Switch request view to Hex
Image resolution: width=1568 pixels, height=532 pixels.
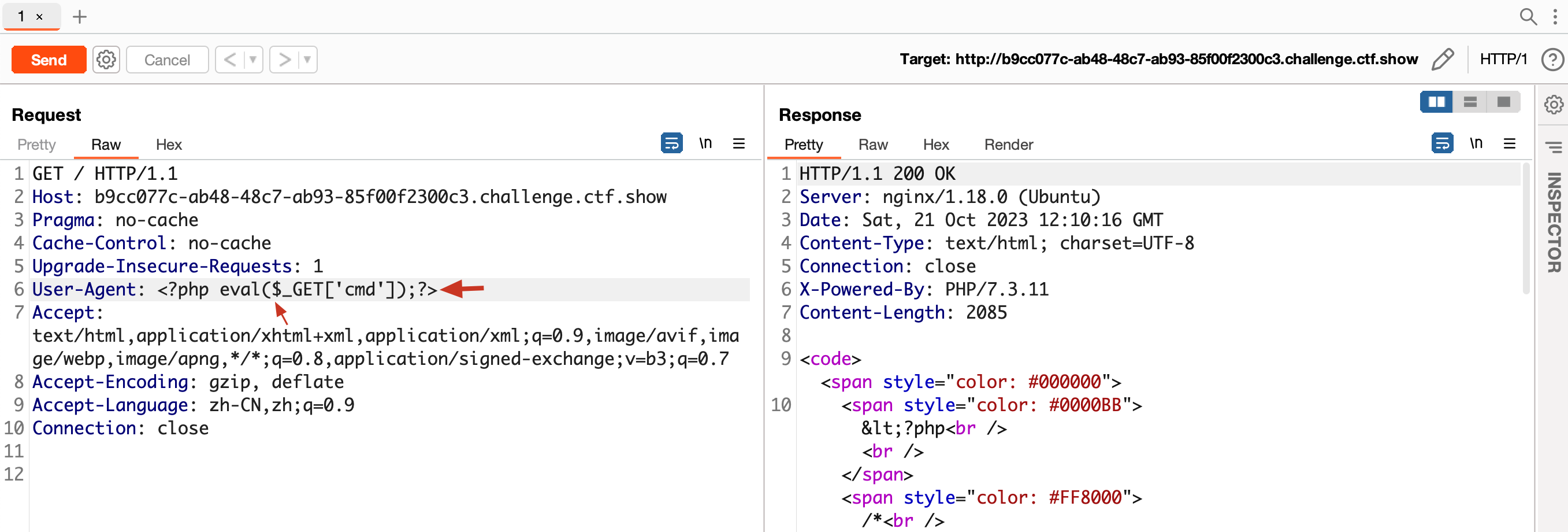point(169,145)
